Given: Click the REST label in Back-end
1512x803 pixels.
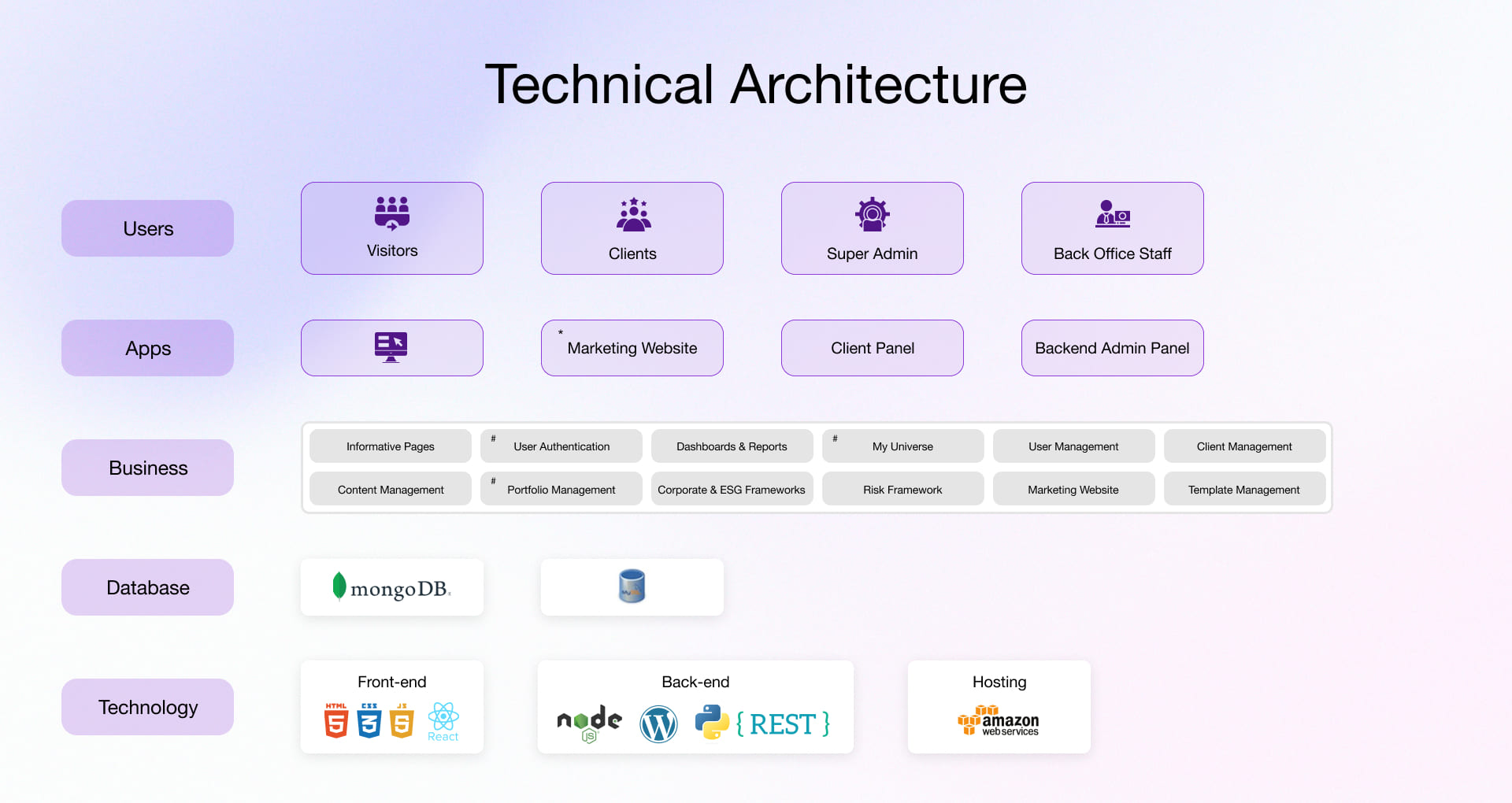Looking at the screenshot, I should click(x=784, y=723).
